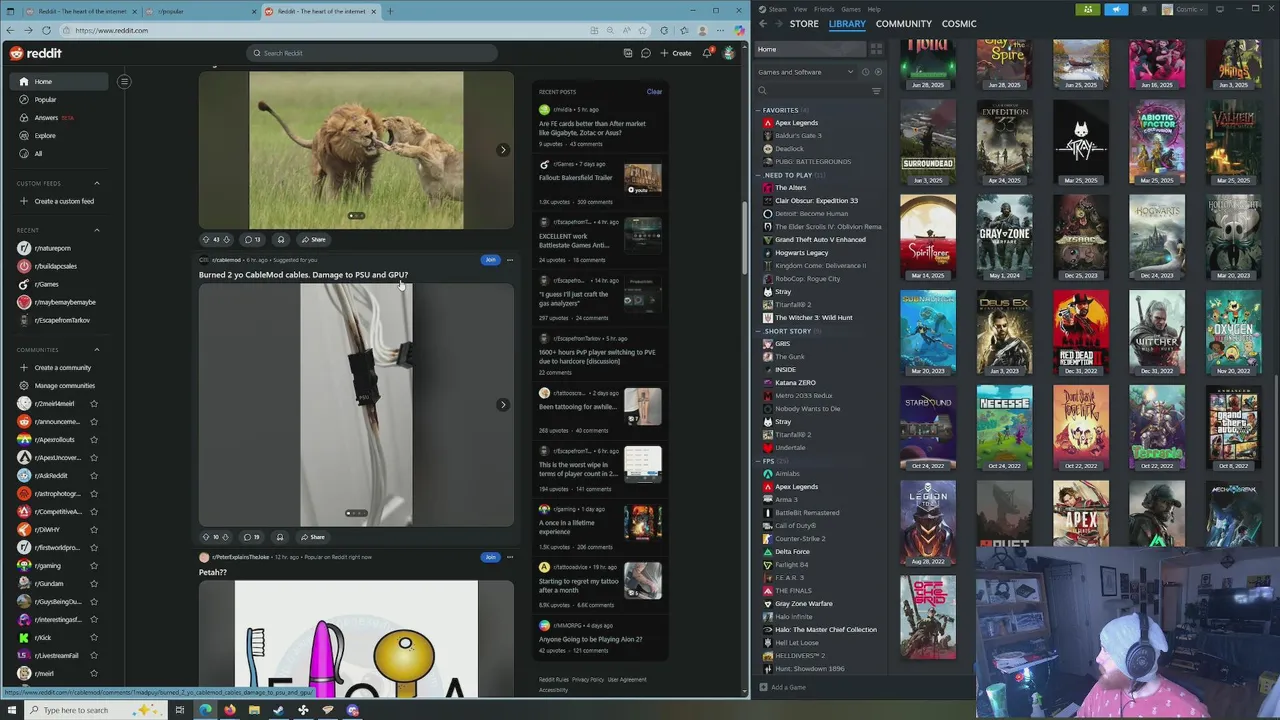Switch Steam library to collections grid view
The height and width of the screenshot is (720, 1280).
pos(876,49)
